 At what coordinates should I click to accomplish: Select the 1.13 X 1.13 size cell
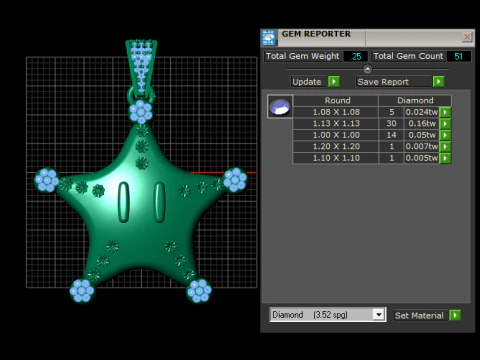point(336,124)
